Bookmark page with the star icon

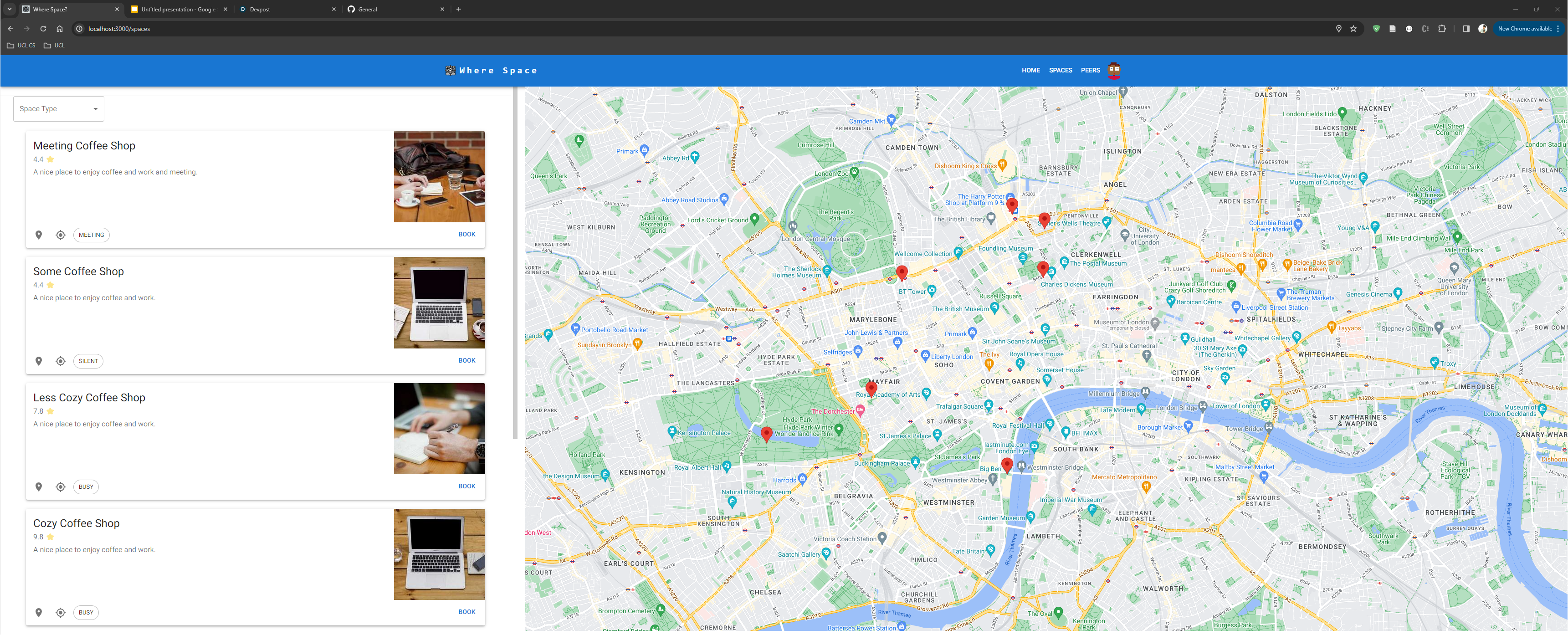(x=1353, y=29)
